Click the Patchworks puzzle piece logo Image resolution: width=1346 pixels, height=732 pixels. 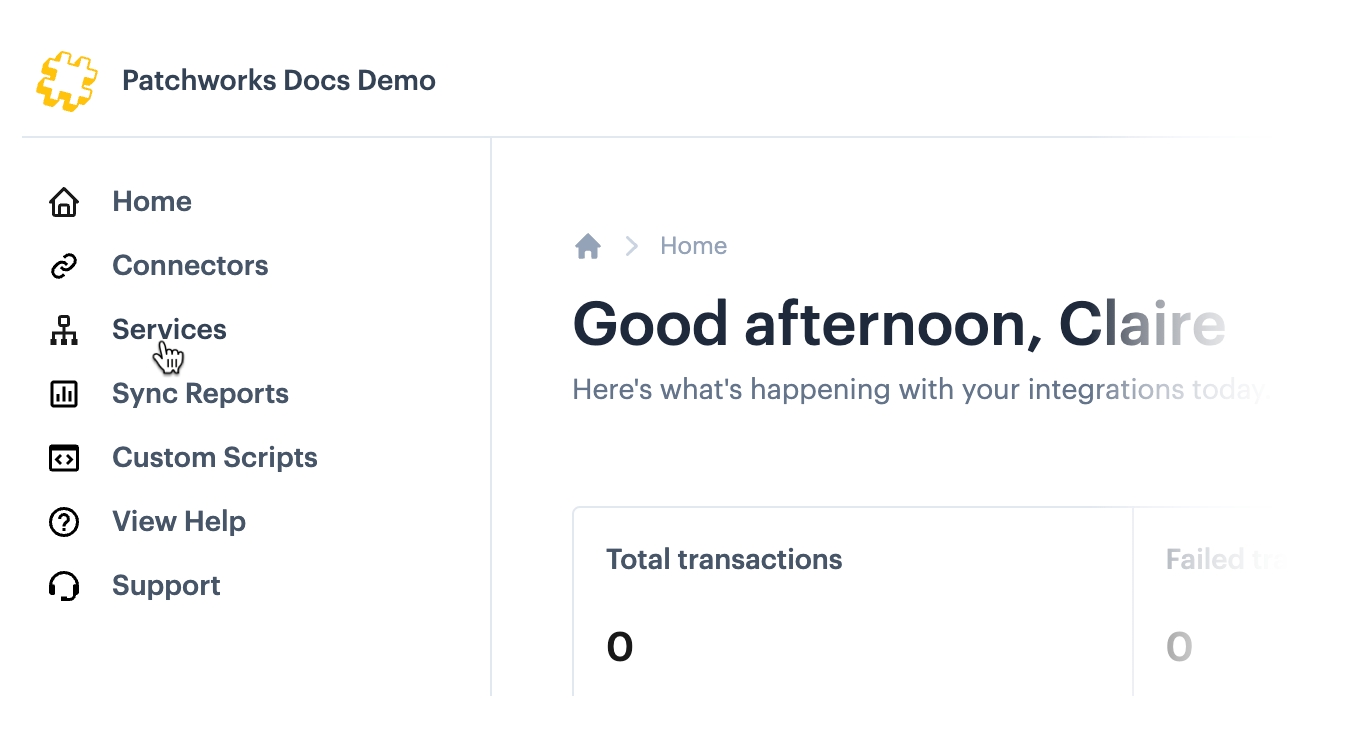pos(66,81)
